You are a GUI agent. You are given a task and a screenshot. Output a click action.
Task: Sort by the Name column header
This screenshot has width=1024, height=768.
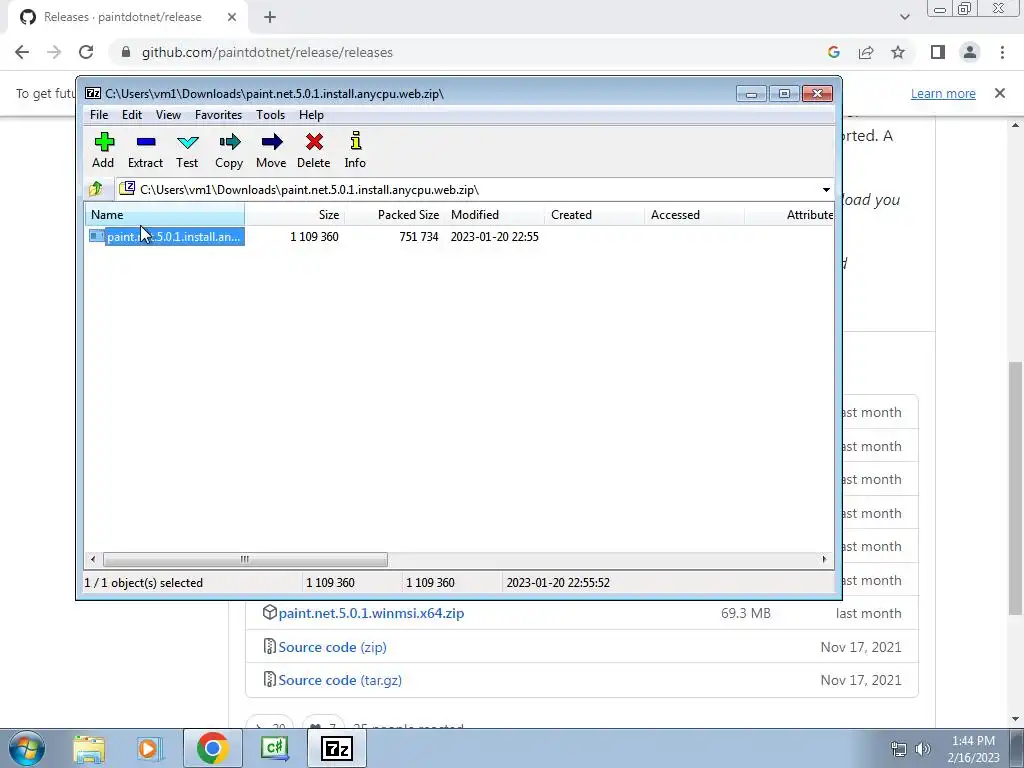click(x=165, y=215)
